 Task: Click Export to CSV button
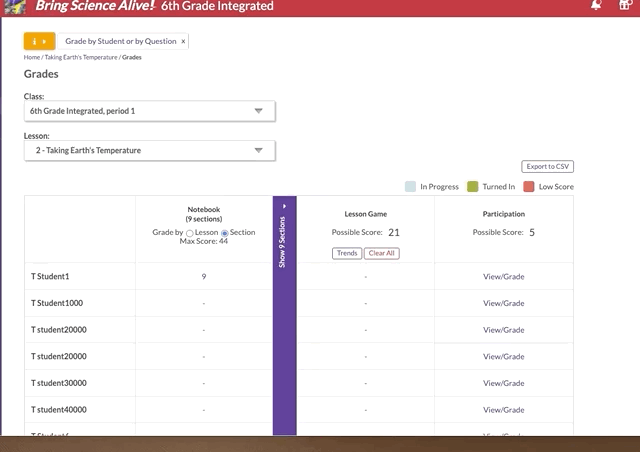coord(547,167)
